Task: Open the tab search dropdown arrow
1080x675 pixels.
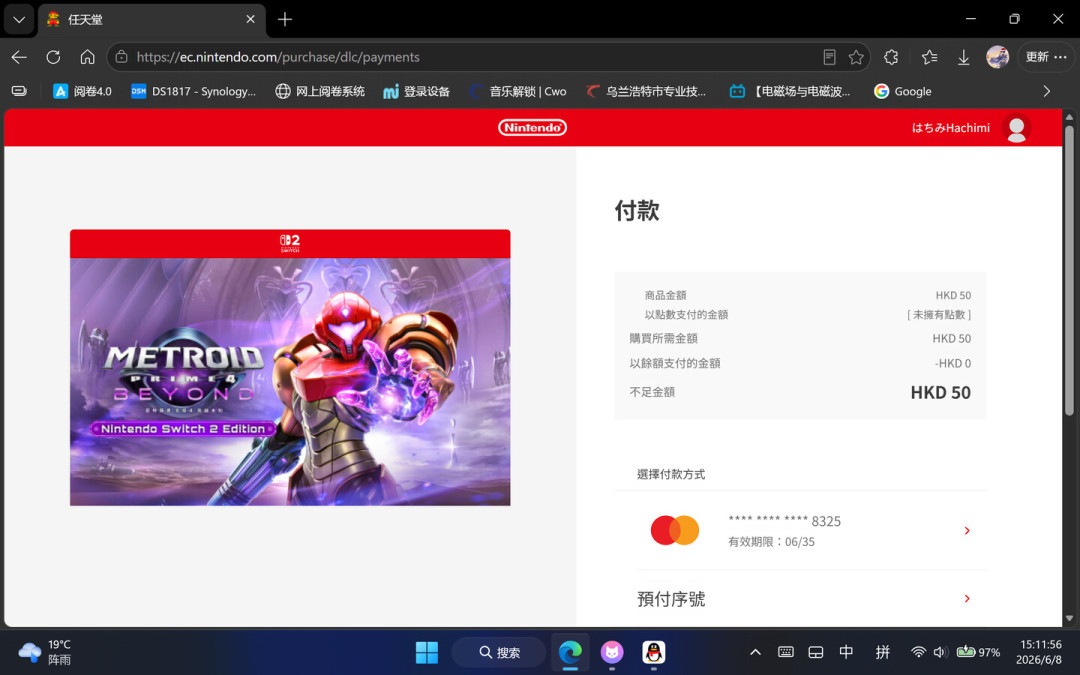Action: (19, 19)
